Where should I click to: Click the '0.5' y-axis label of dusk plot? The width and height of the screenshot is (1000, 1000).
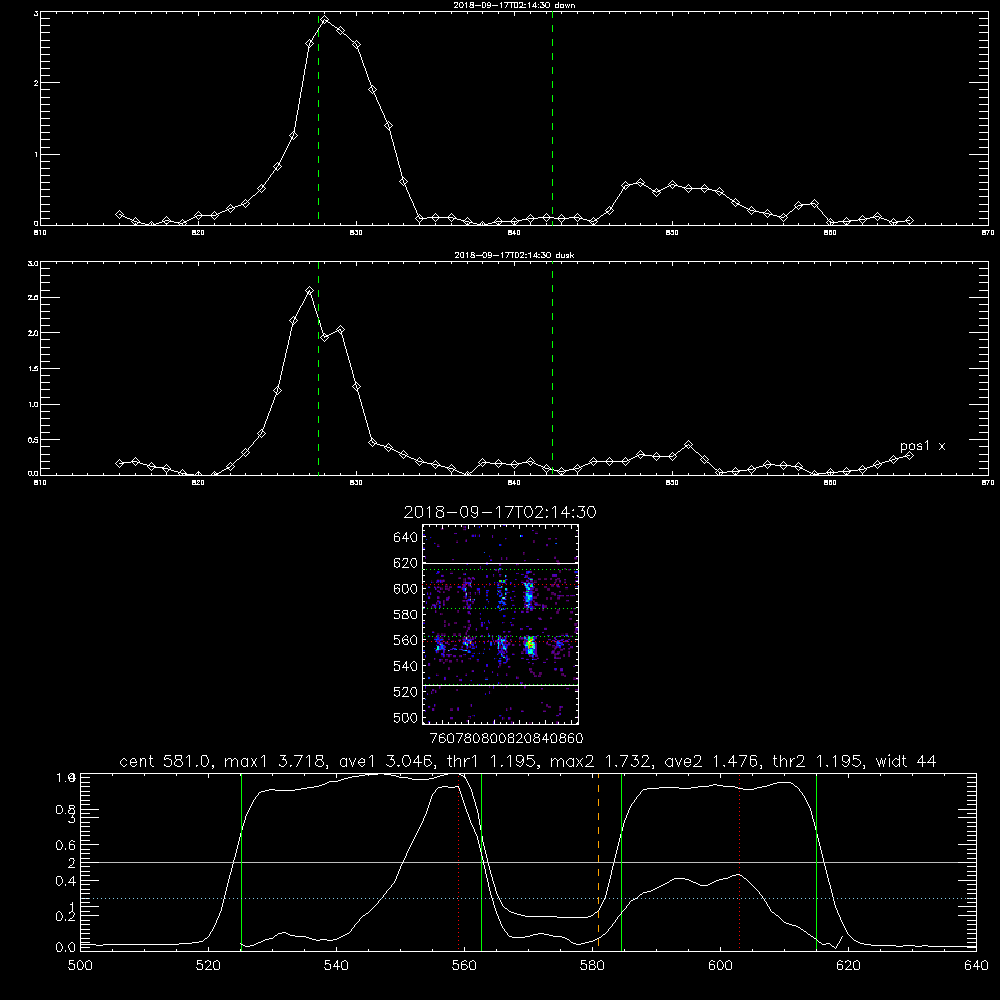[x=33, y=440]
